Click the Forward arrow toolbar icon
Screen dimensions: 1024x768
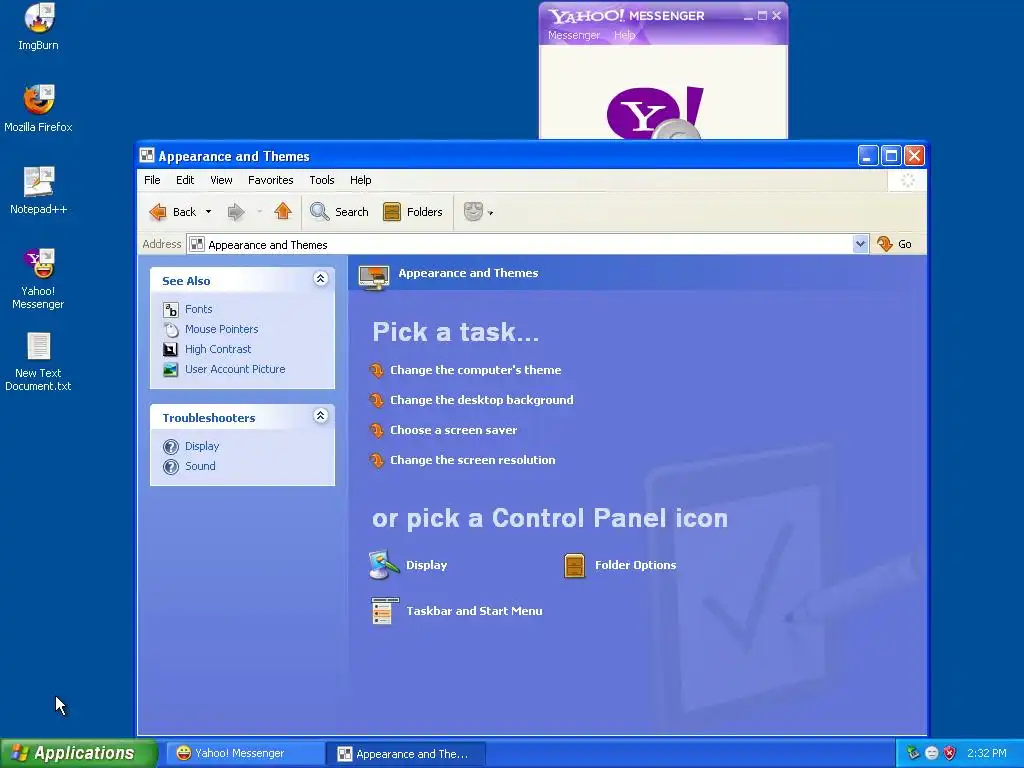[x=236, y=212]
